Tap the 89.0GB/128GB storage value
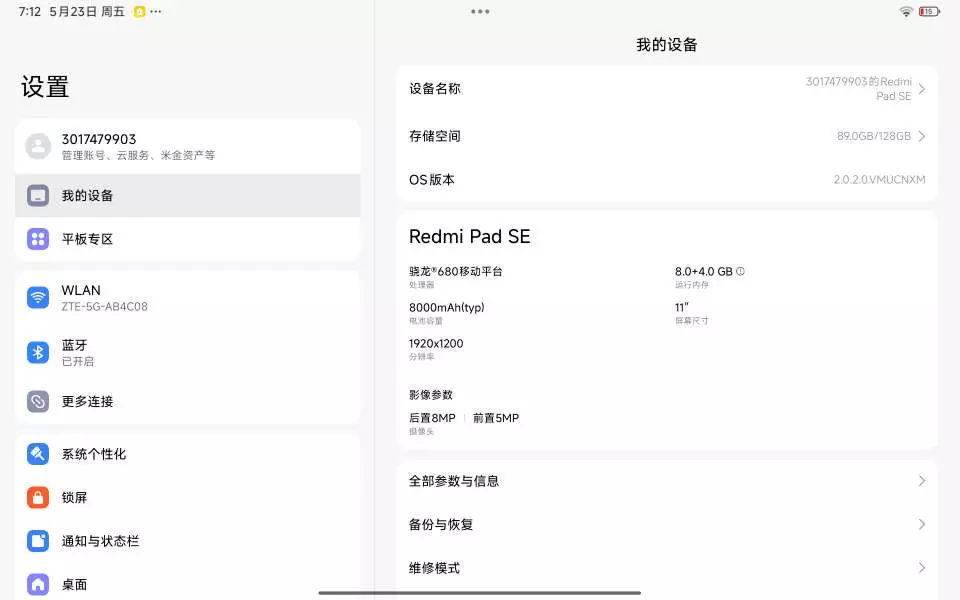Viewport: 960px width, 600px height. point(874,136)
